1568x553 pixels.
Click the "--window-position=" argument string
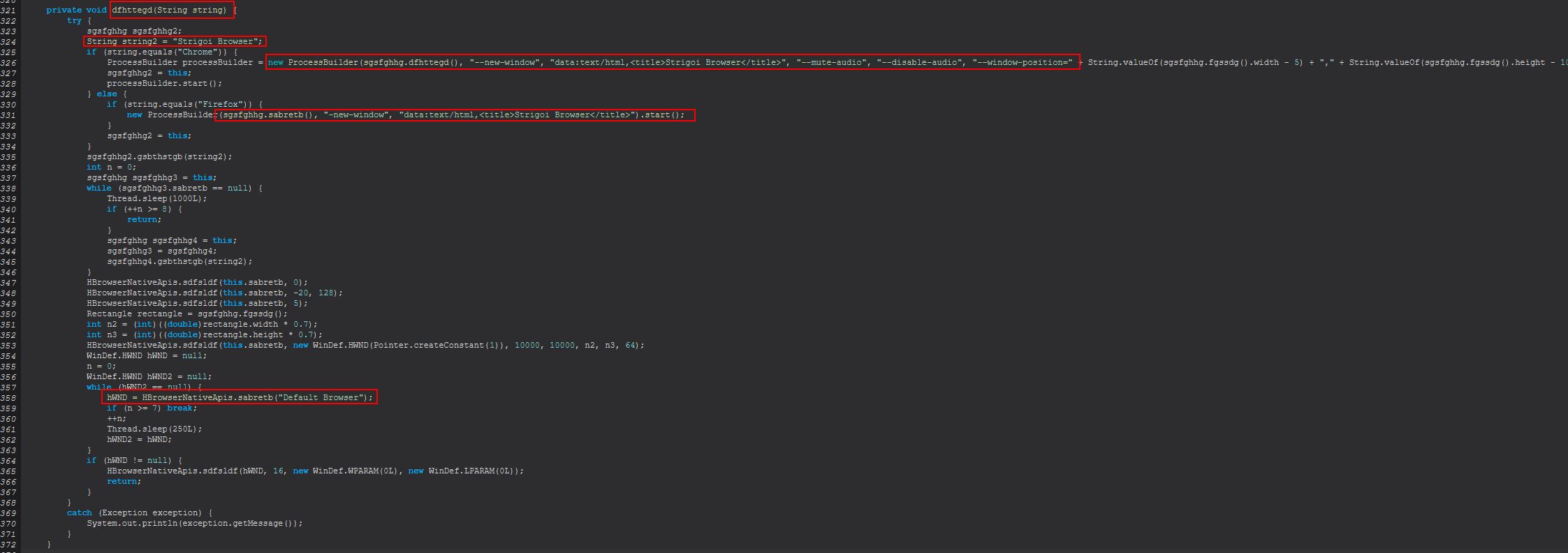click(1023, 62)
